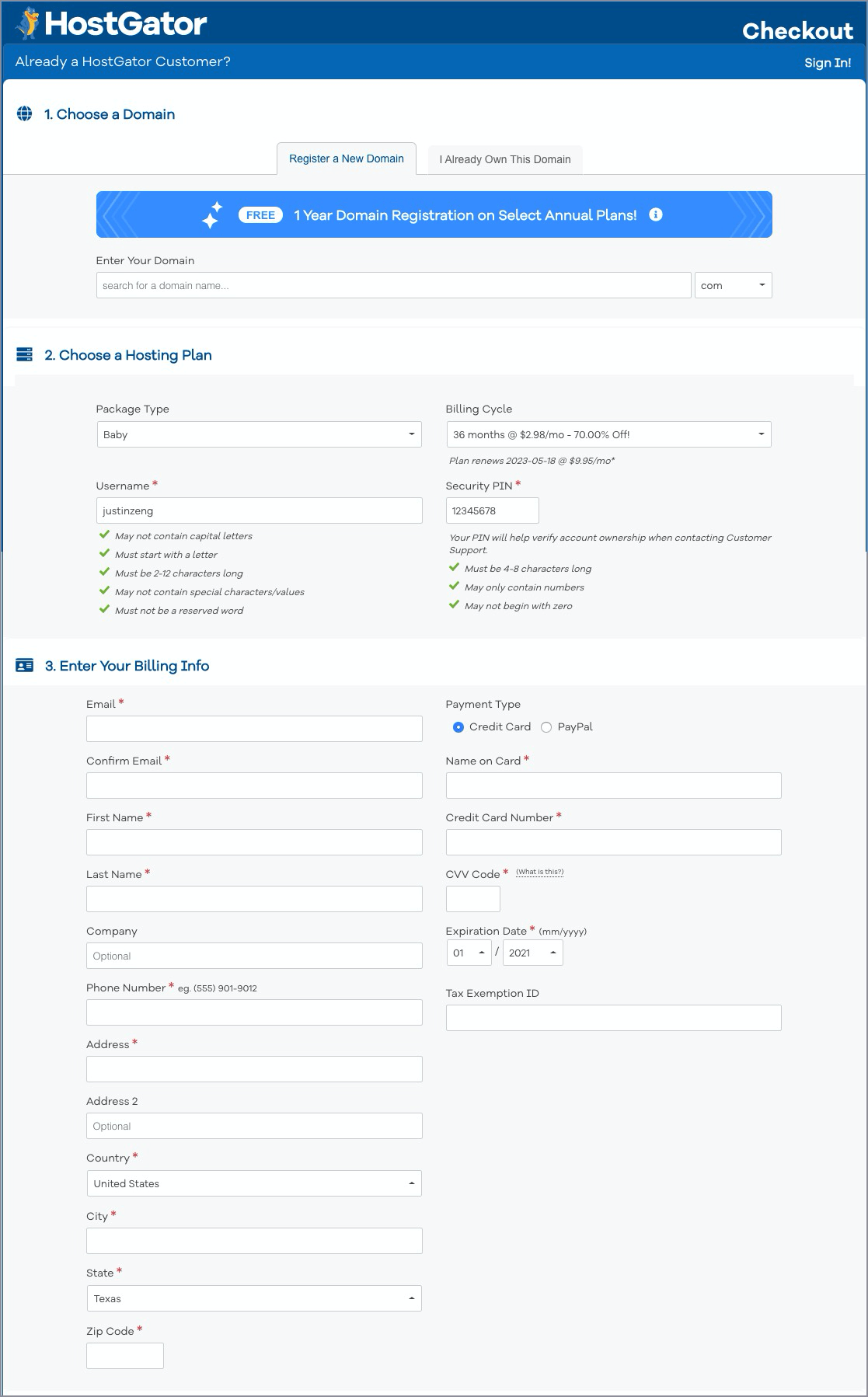Click 'Must not be a reserved word' rule
The width and height of the screenshot is (868, 1397).
(179, 611)
